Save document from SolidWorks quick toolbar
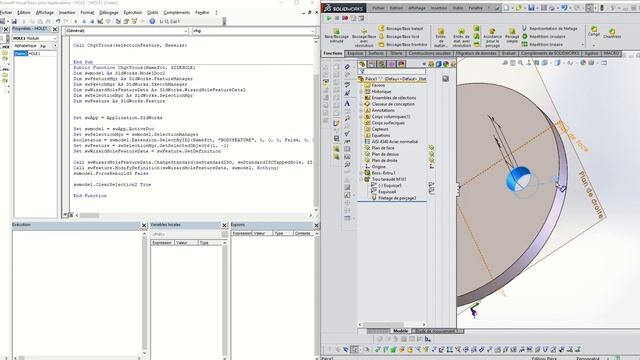Viewport: 640px width, 360px height. (x=531, y=8)
